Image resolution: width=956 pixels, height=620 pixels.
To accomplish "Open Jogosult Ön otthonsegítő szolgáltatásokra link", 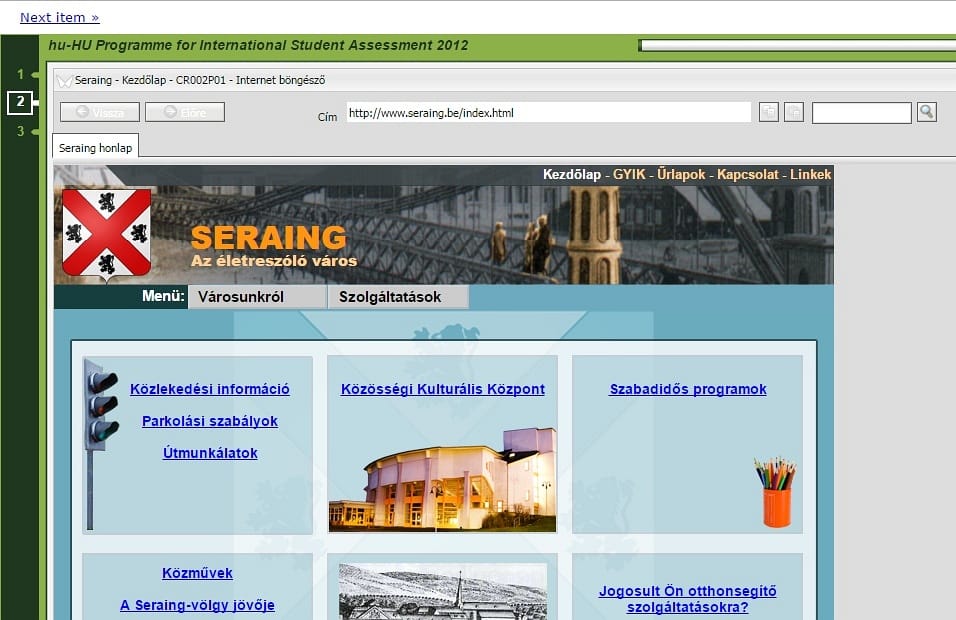I will [688, 599].
